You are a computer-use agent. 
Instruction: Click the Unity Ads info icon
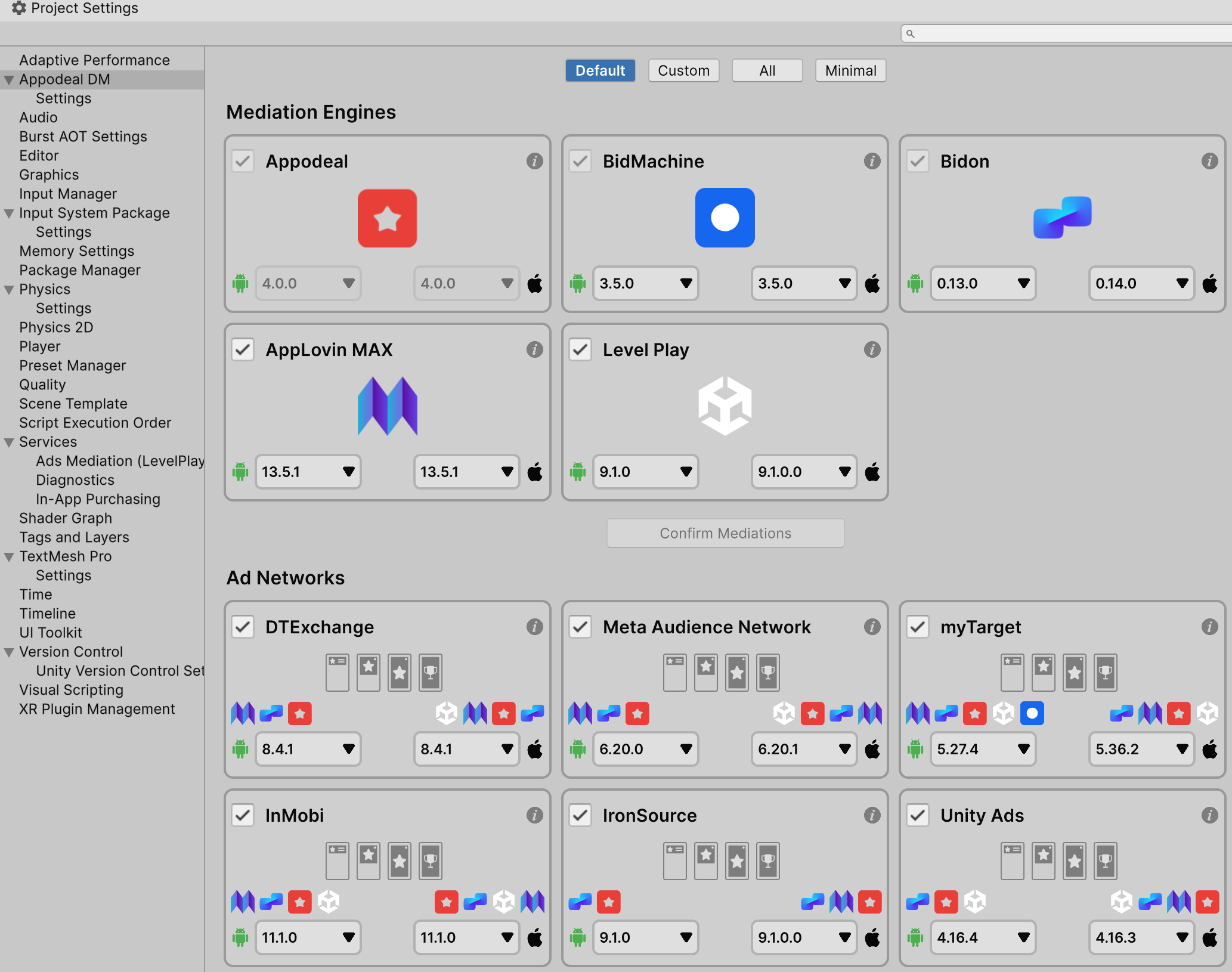coord(1209,815)
